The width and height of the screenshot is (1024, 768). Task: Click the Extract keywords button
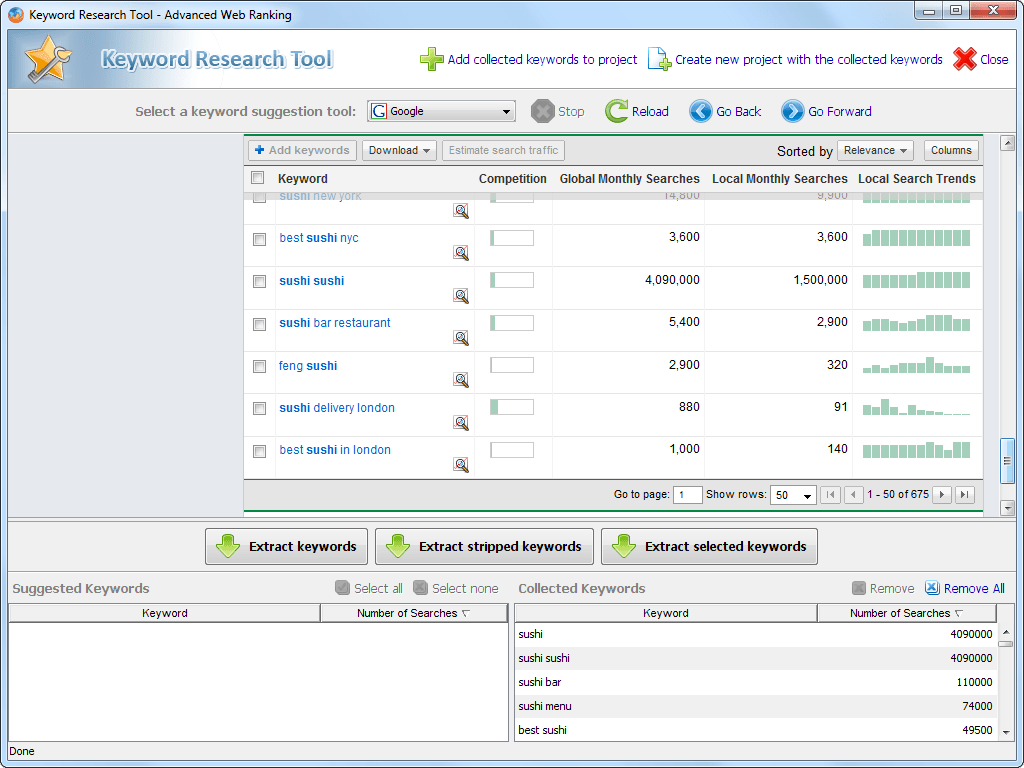click(286, 547)
